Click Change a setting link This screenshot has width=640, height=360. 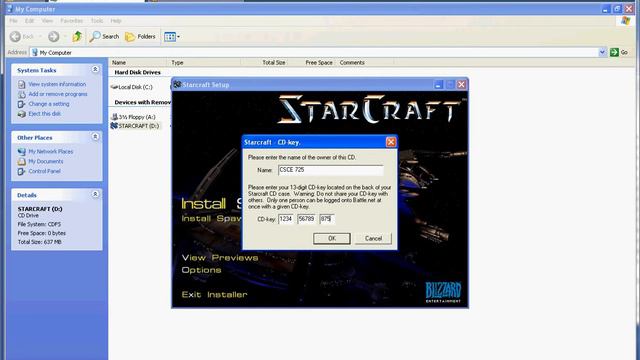coord(49,104)
